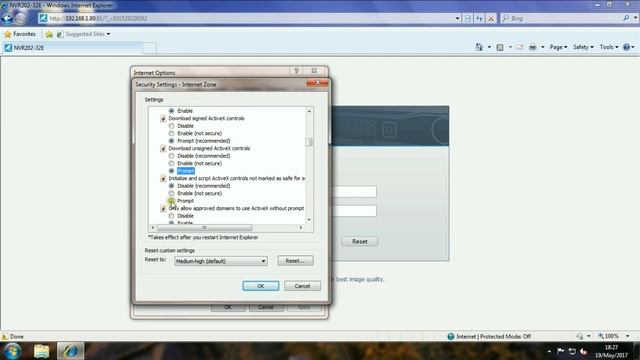Click the red volume/speaker tray icon

[x=583, y=351]
